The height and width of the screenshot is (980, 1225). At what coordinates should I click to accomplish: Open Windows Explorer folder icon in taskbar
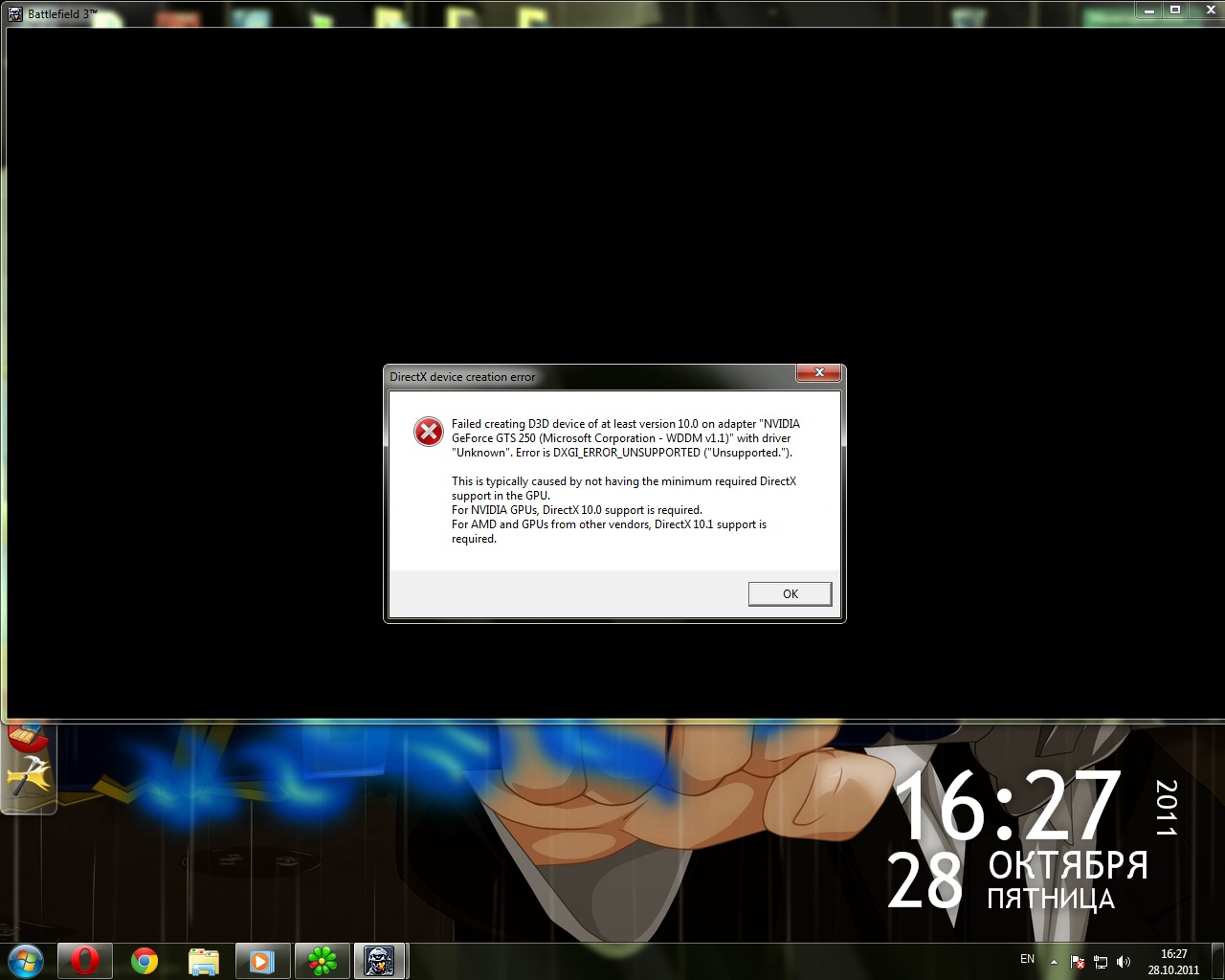(x=203, y=961)
